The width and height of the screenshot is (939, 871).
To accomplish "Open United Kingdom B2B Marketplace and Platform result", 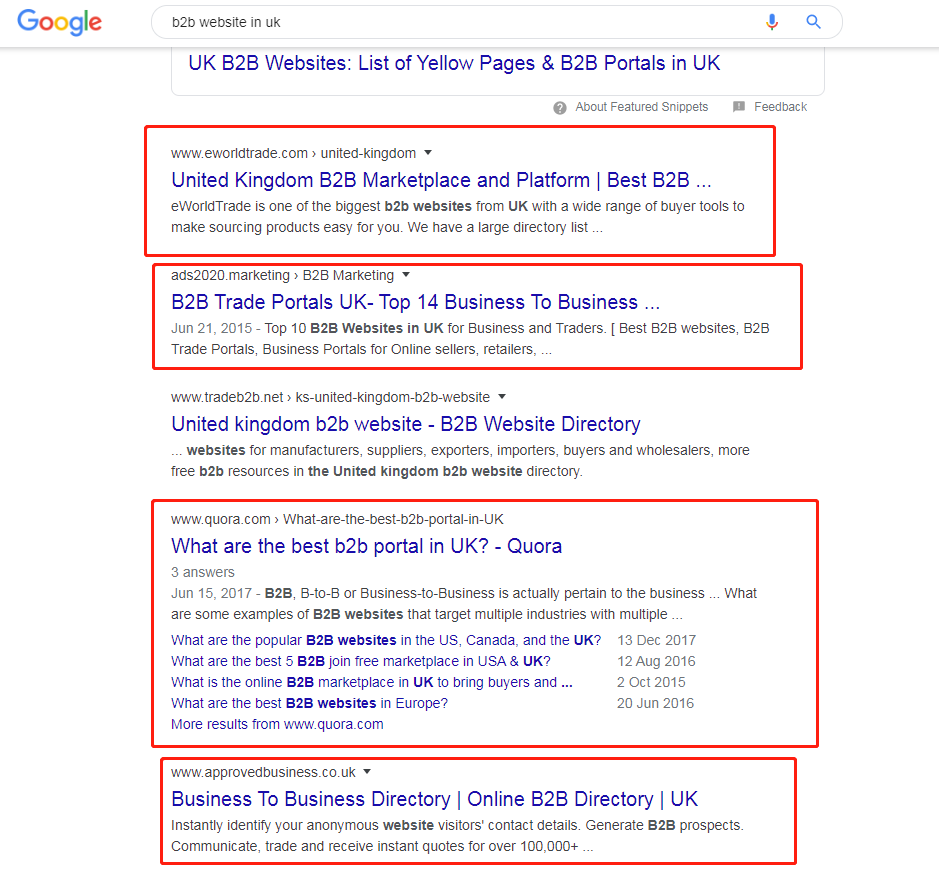I will click(x=441, y=180).
